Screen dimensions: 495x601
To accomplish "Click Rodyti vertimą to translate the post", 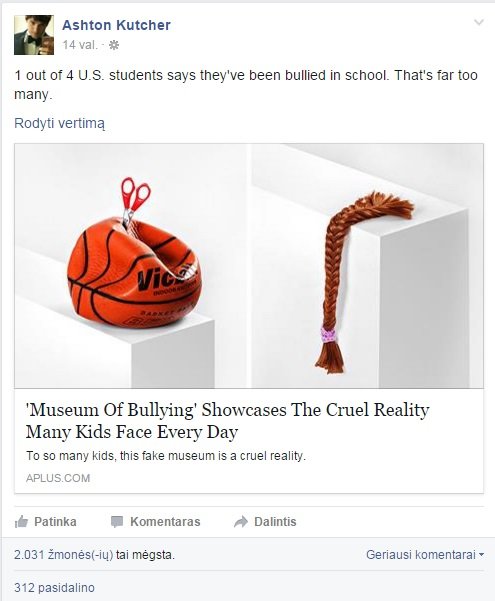I will tap(59, 123).
